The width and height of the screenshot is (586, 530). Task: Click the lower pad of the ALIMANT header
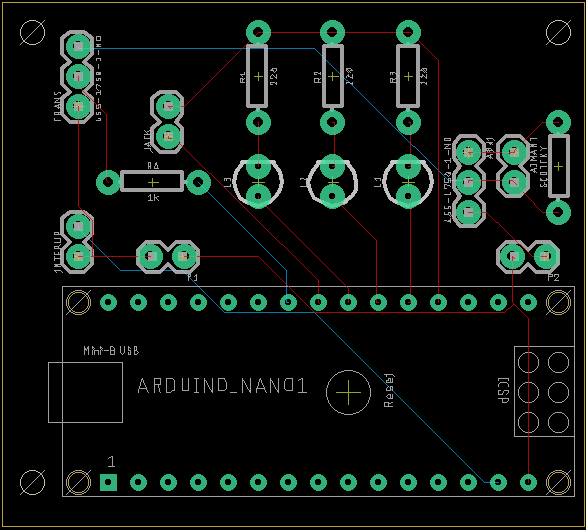click(514, 182)
